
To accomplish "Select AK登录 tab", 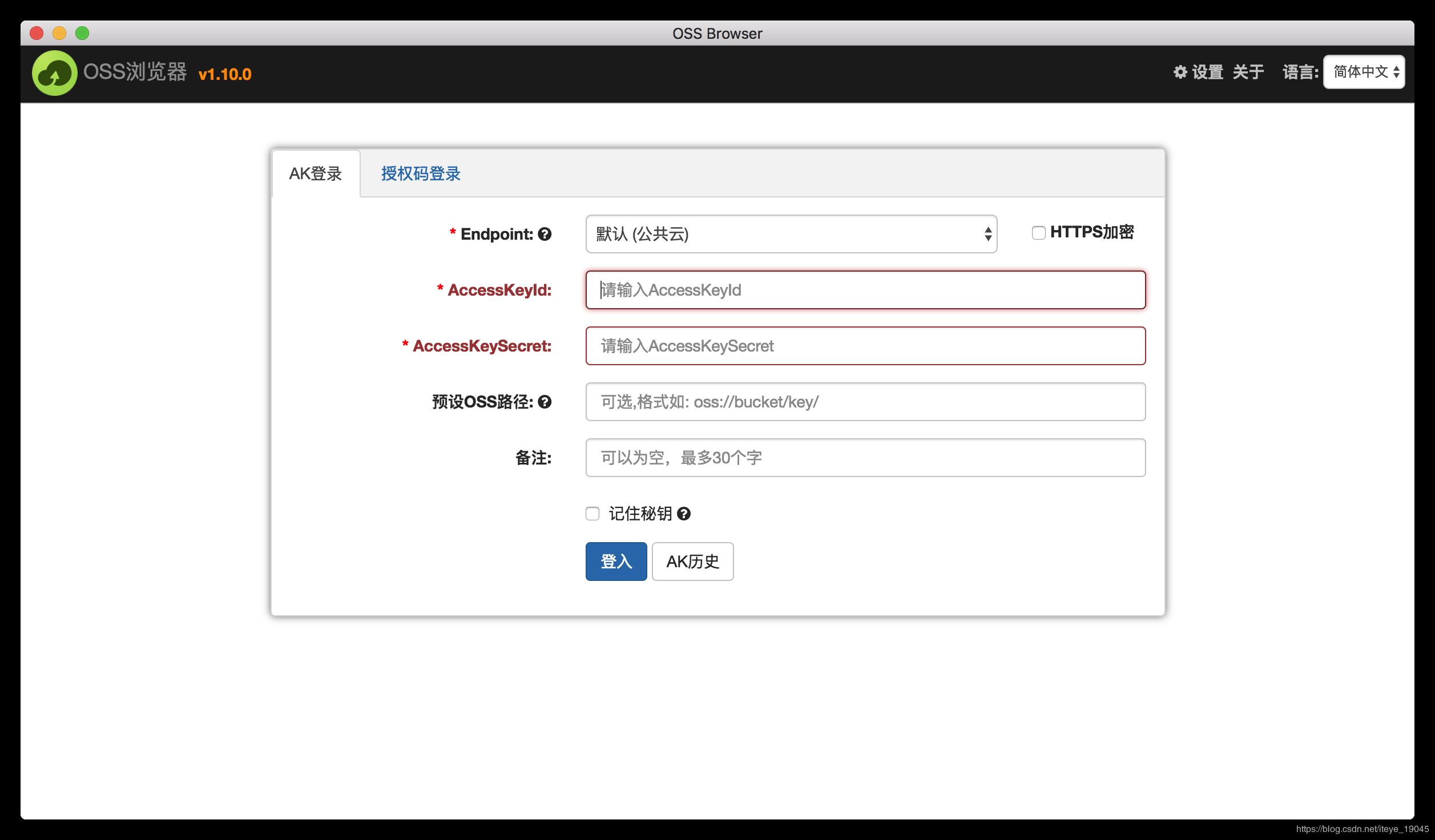I will point(315,173).
